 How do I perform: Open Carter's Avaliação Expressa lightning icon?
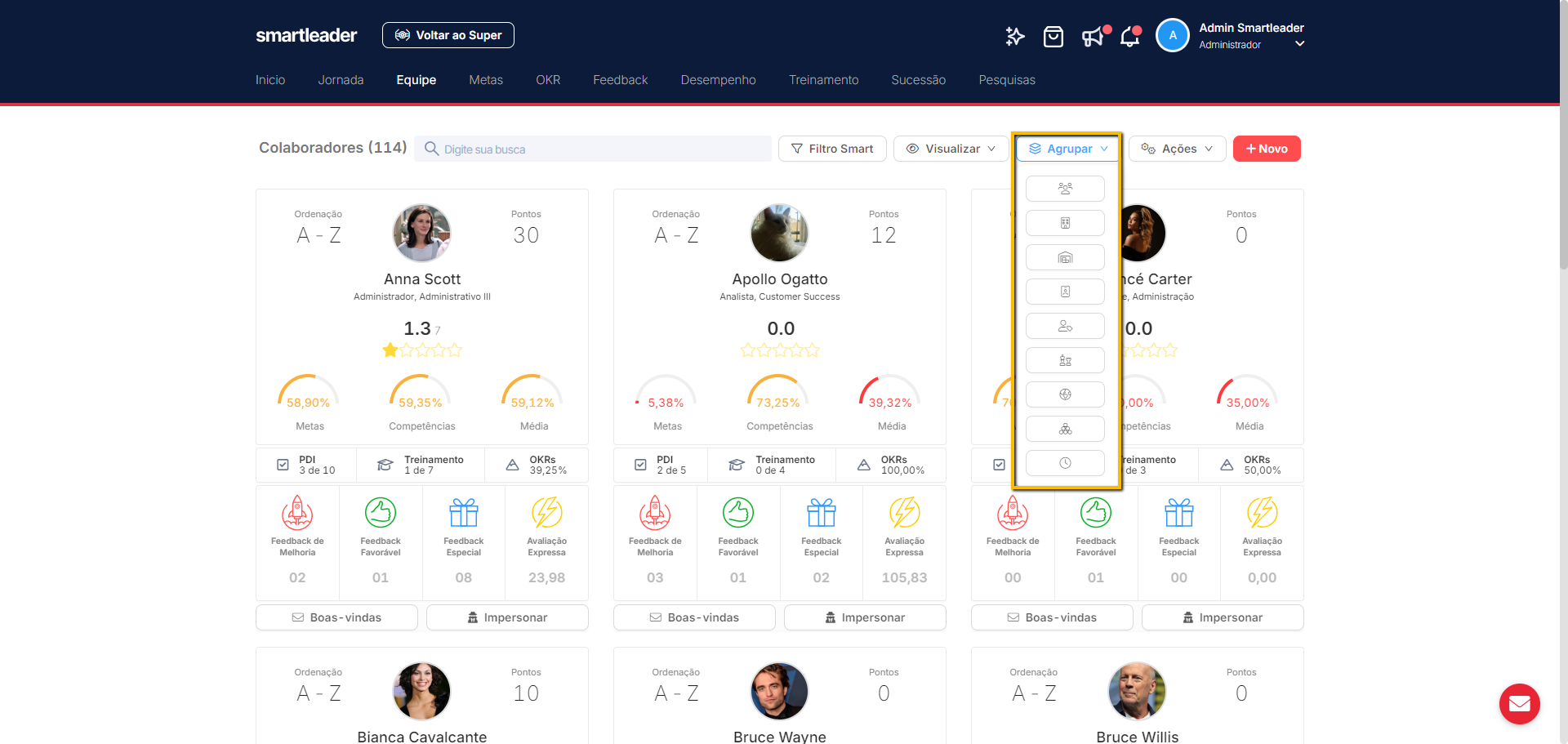1263,513
